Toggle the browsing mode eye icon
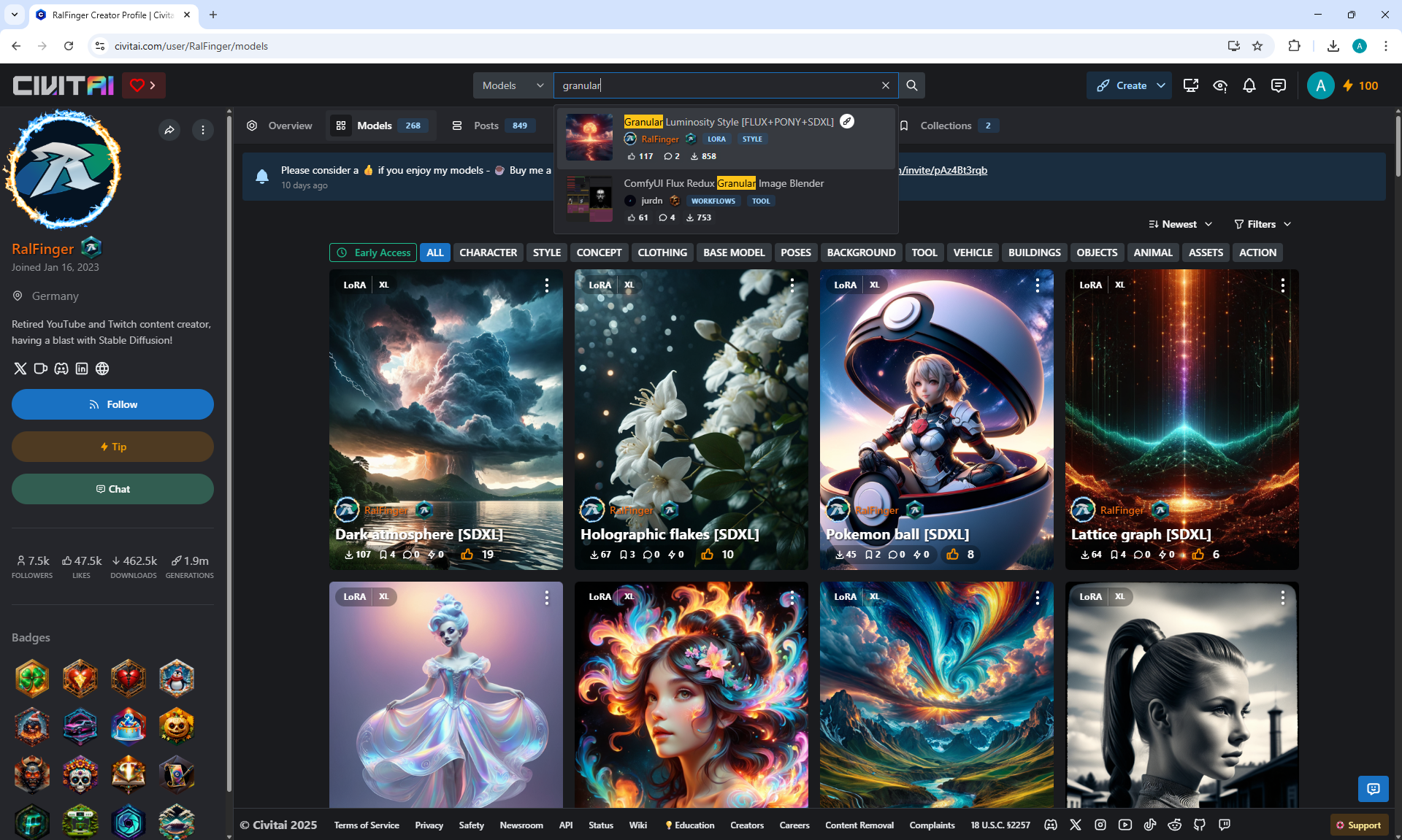Image resolution: width=1402 pixels, height=840 pixels. tap(1220, 85)
